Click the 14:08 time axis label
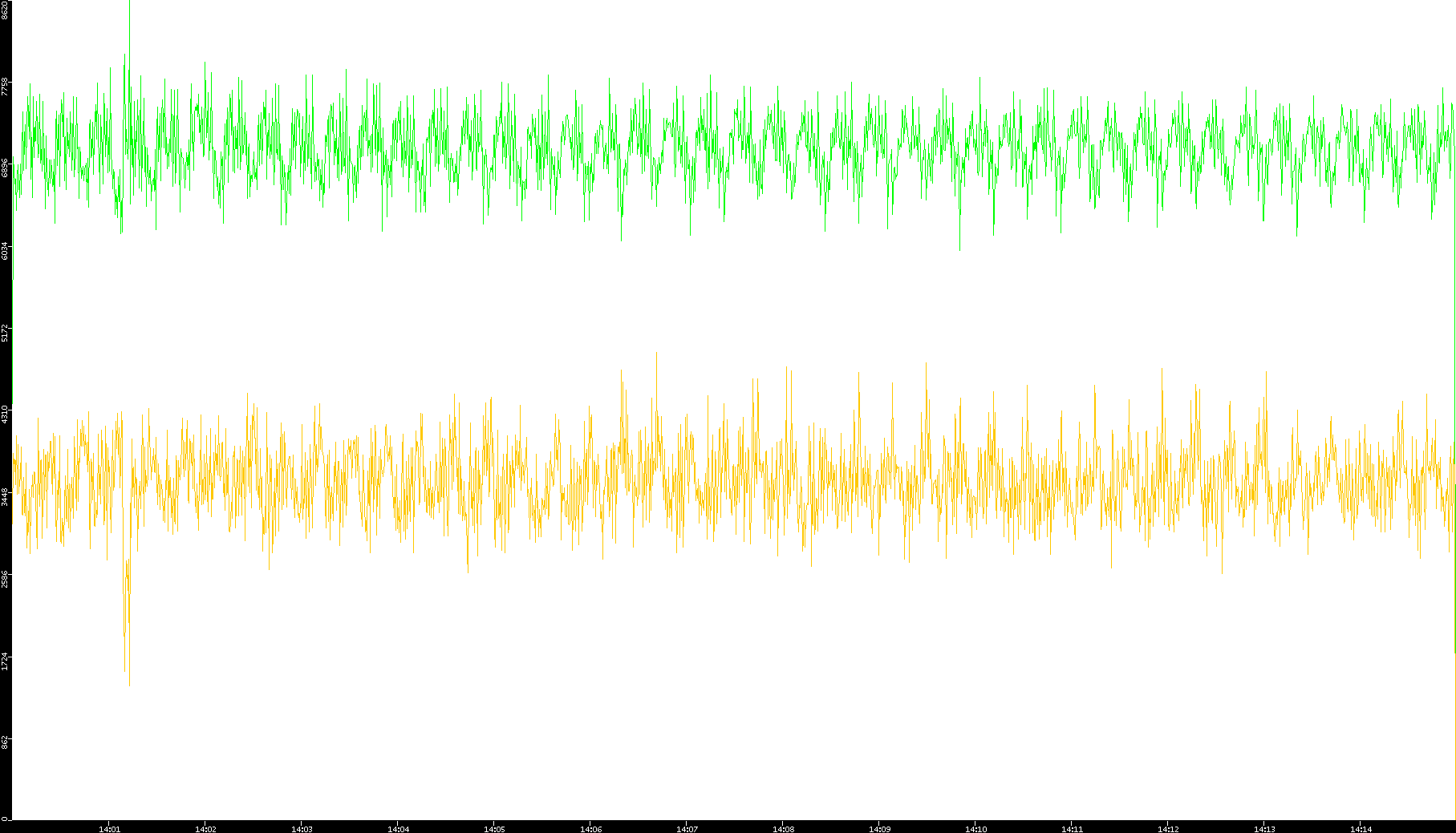 [783, 828]
